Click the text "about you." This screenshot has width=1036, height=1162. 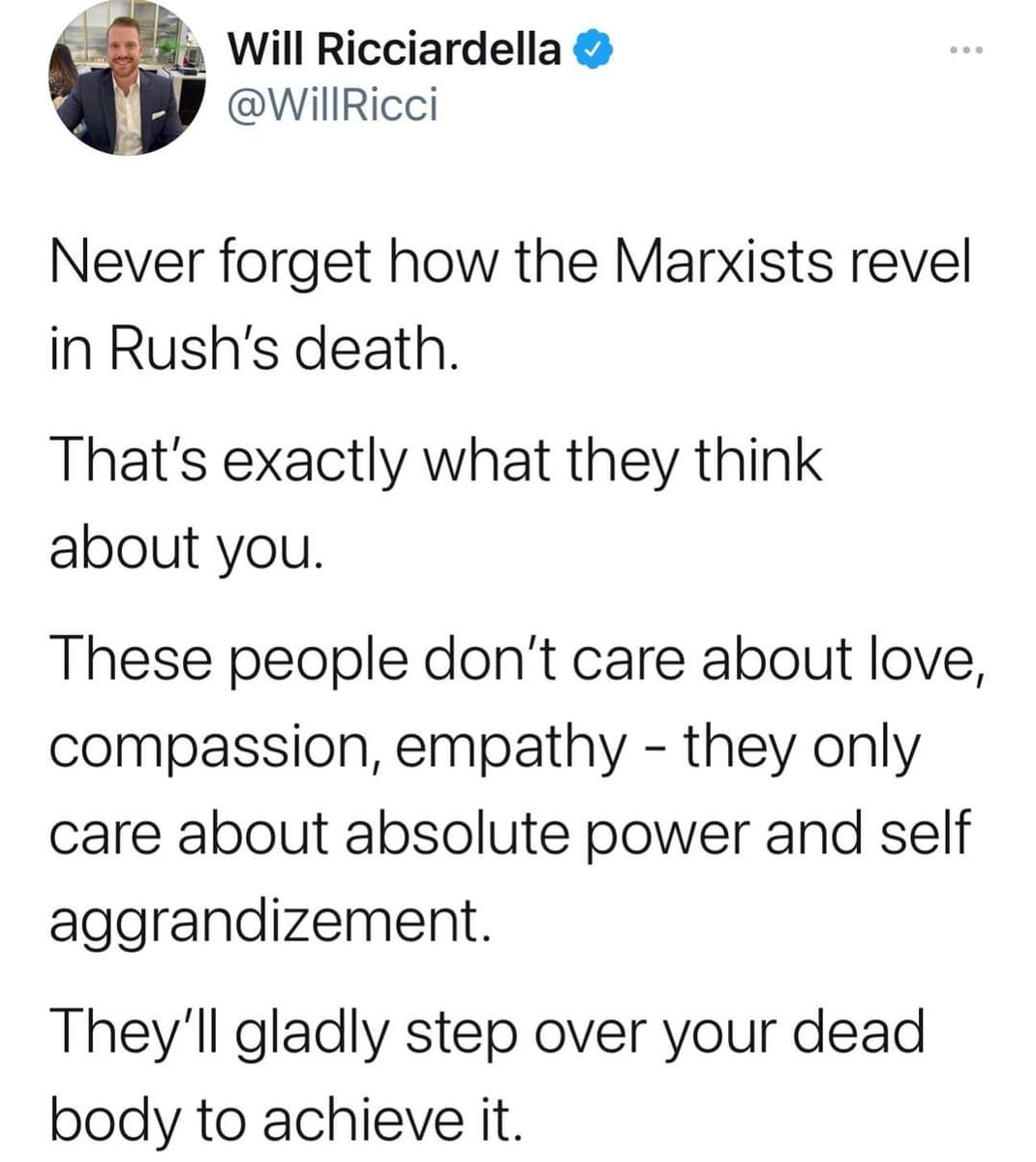tap(183, 547)
